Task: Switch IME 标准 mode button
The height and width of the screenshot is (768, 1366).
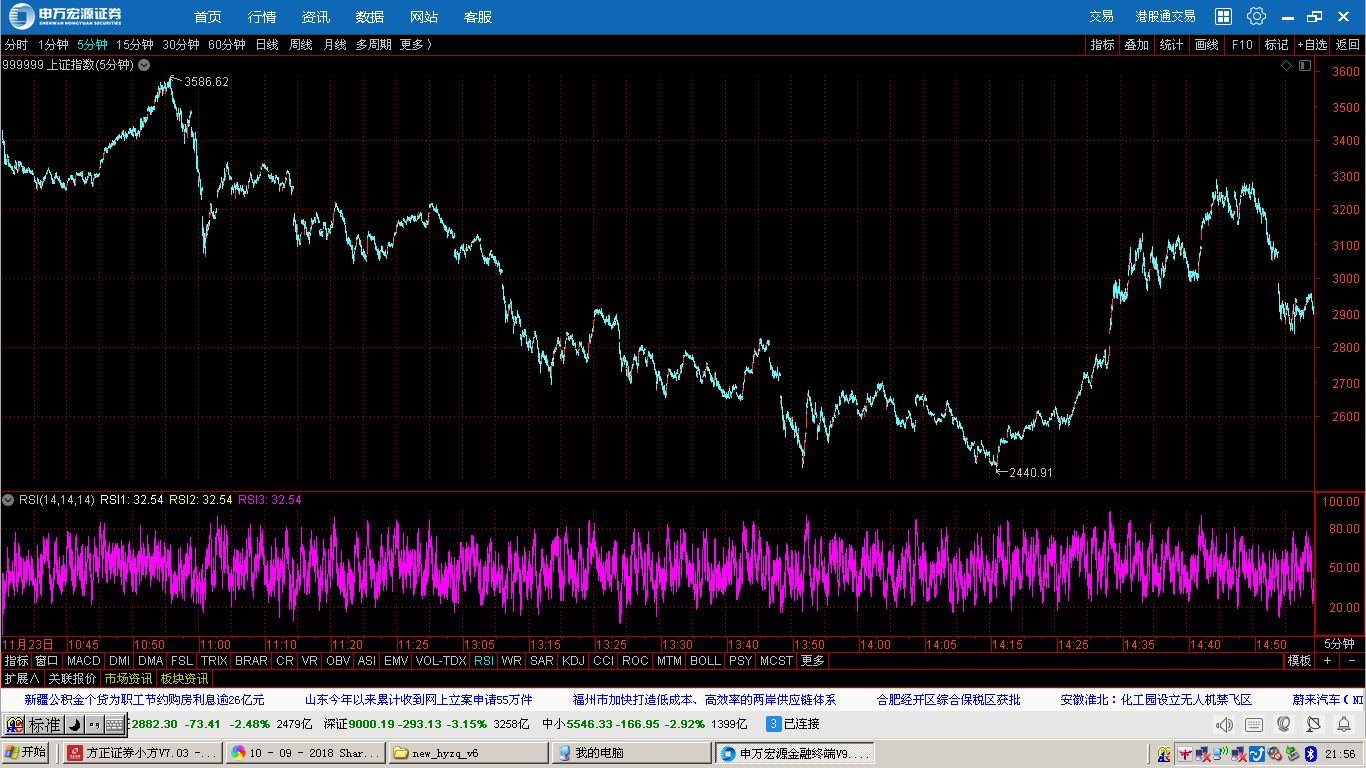Action: 44,724
